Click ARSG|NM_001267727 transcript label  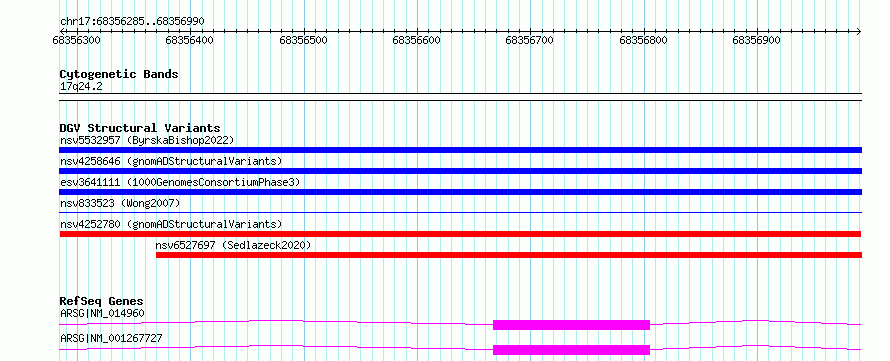(111, 338)
